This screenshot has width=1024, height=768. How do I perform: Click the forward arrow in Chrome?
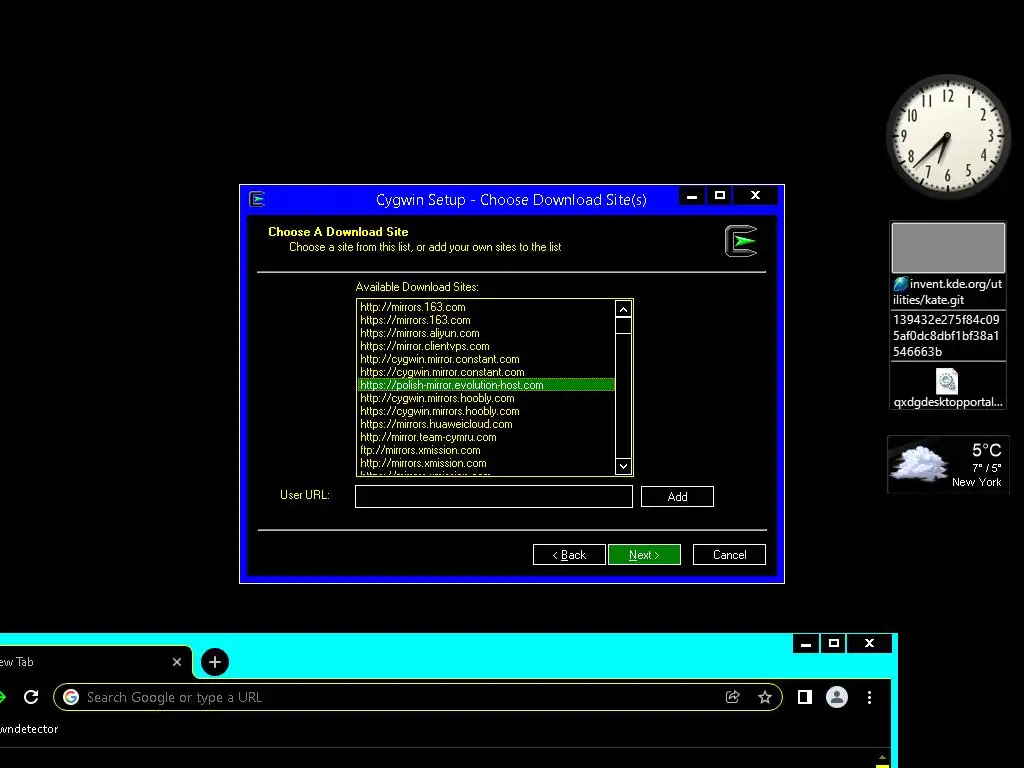(3, 697)
